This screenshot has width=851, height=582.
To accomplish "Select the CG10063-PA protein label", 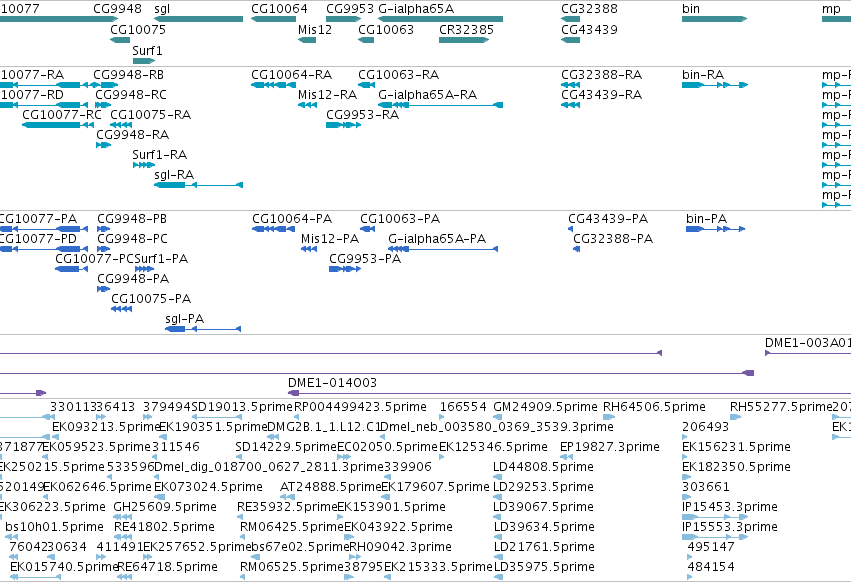I will 400,219.
